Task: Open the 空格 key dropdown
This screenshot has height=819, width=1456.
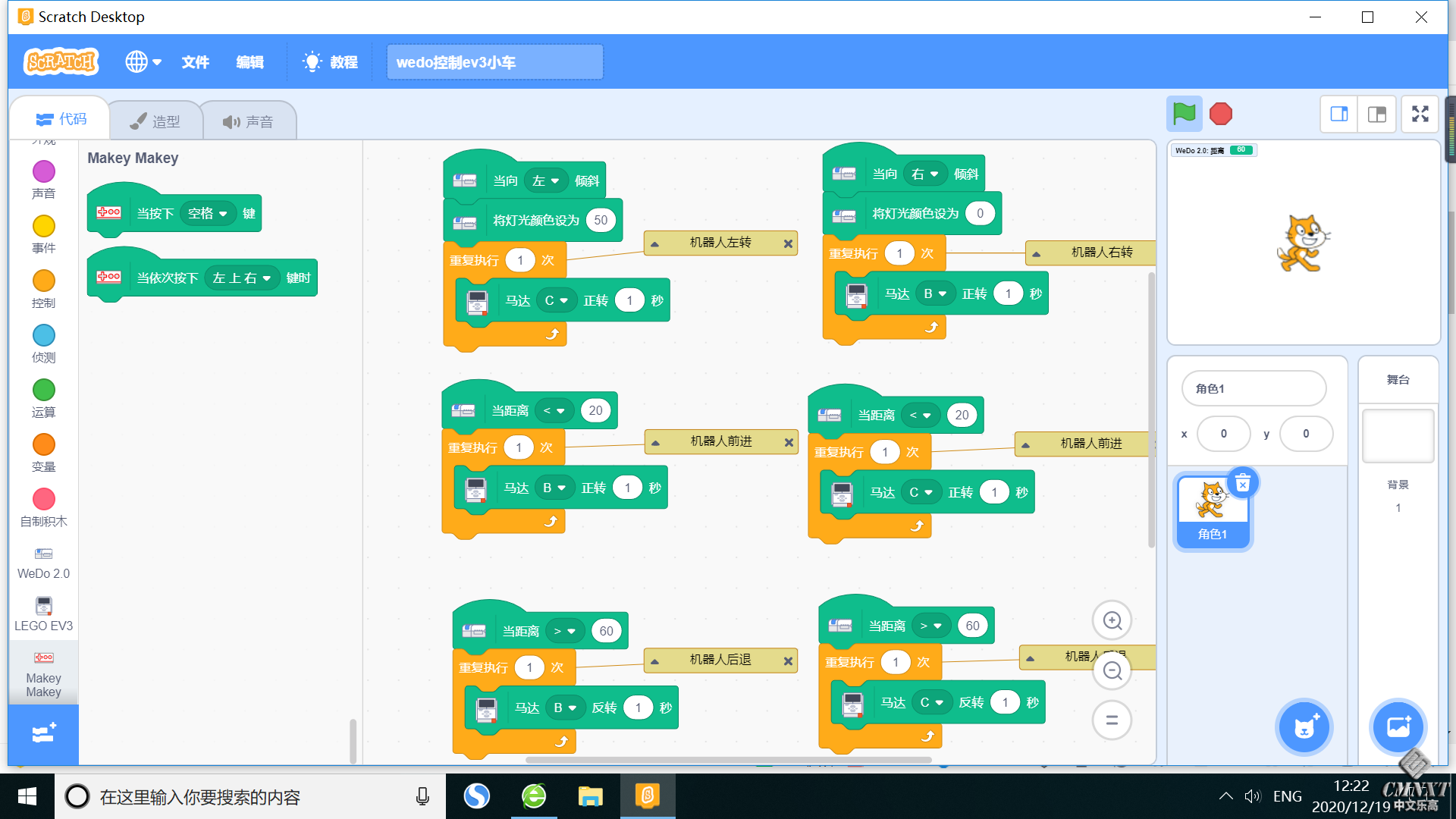Action: tap(210, 213)
